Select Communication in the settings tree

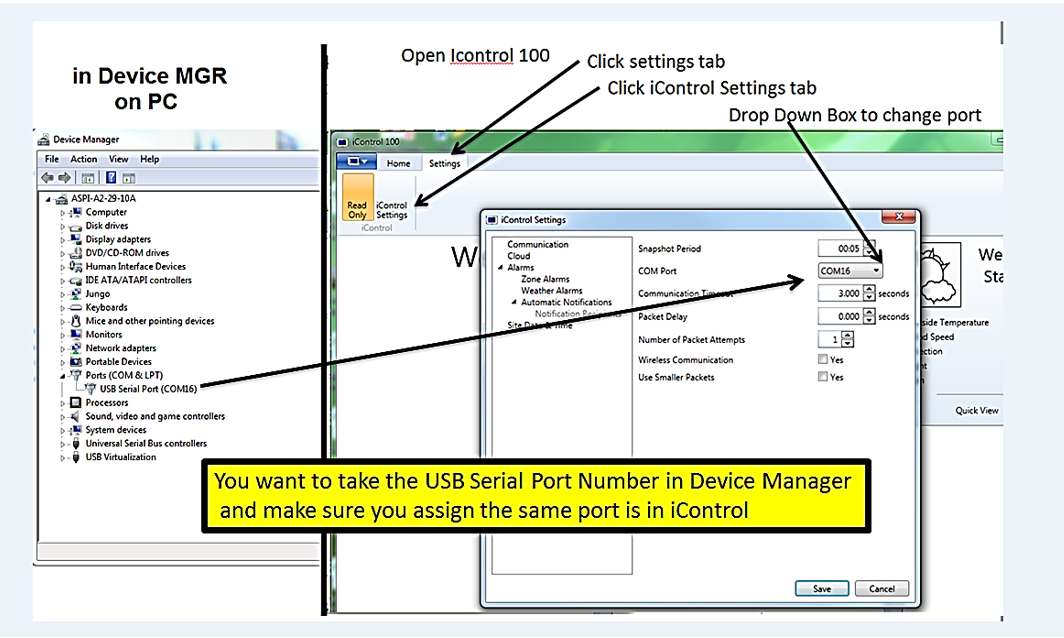click(x=538, y=244)
